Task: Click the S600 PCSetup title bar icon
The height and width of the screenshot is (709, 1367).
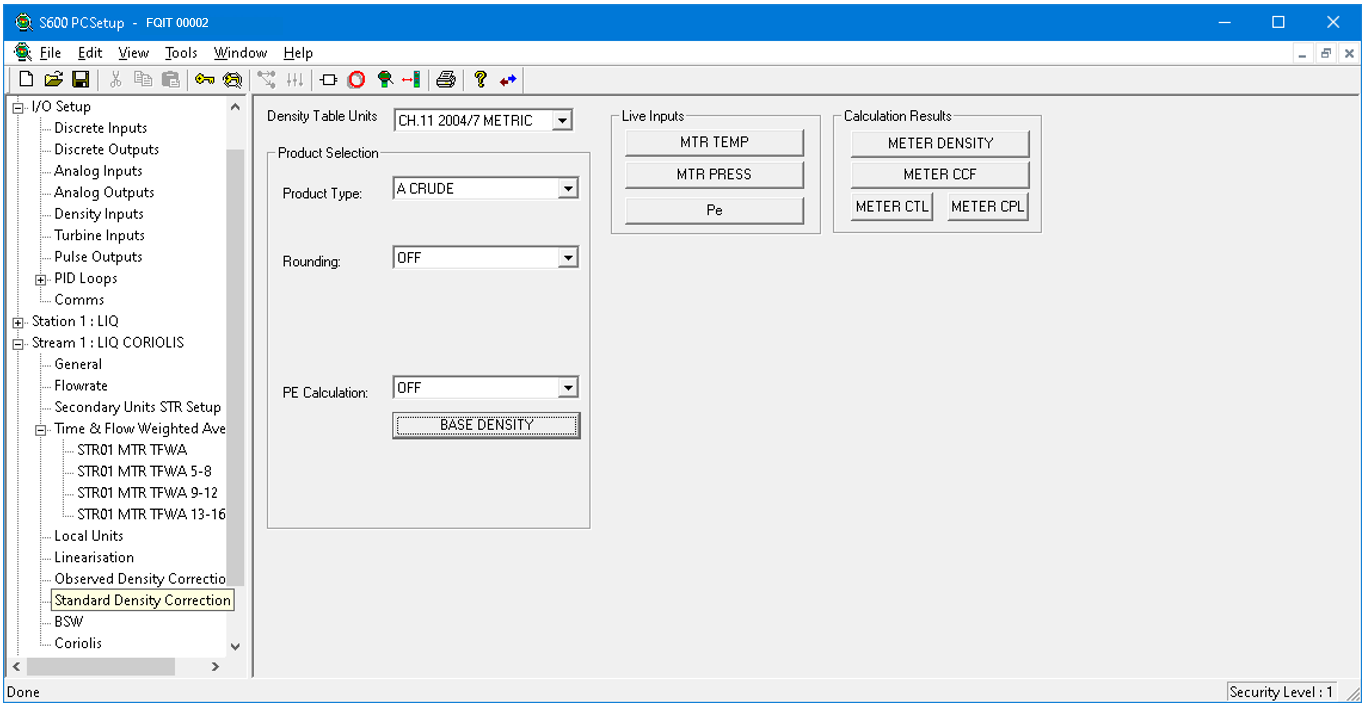Action: pyautogui.click(x=24, y=22)
